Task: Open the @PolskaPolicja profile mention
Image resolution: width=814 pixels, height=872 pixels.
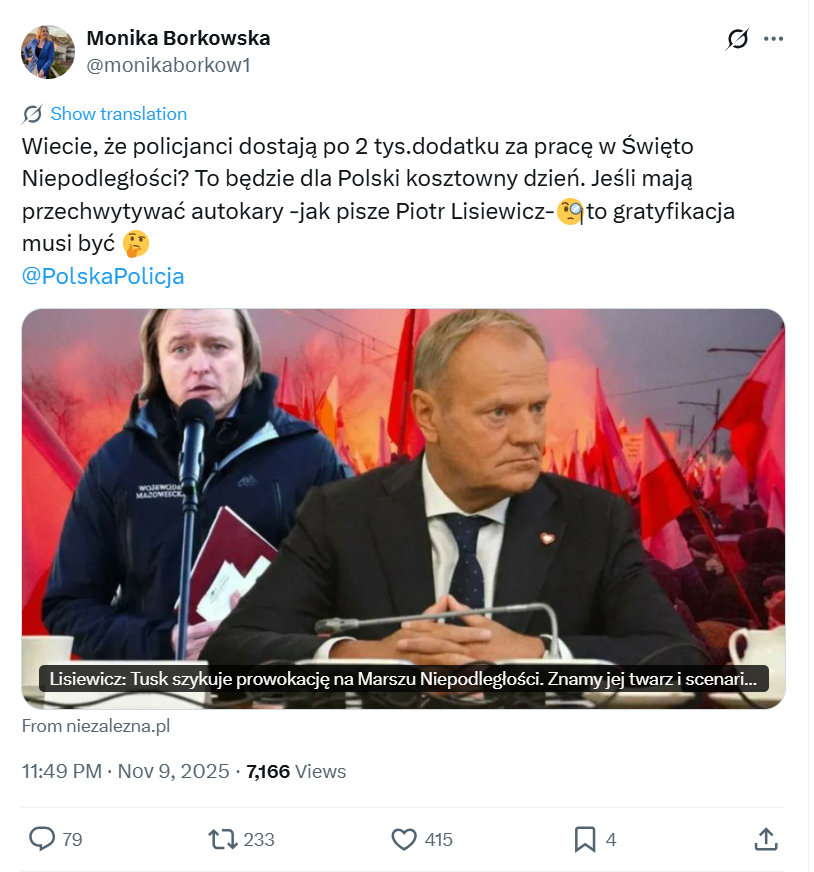Action: (x=101, y=276)
